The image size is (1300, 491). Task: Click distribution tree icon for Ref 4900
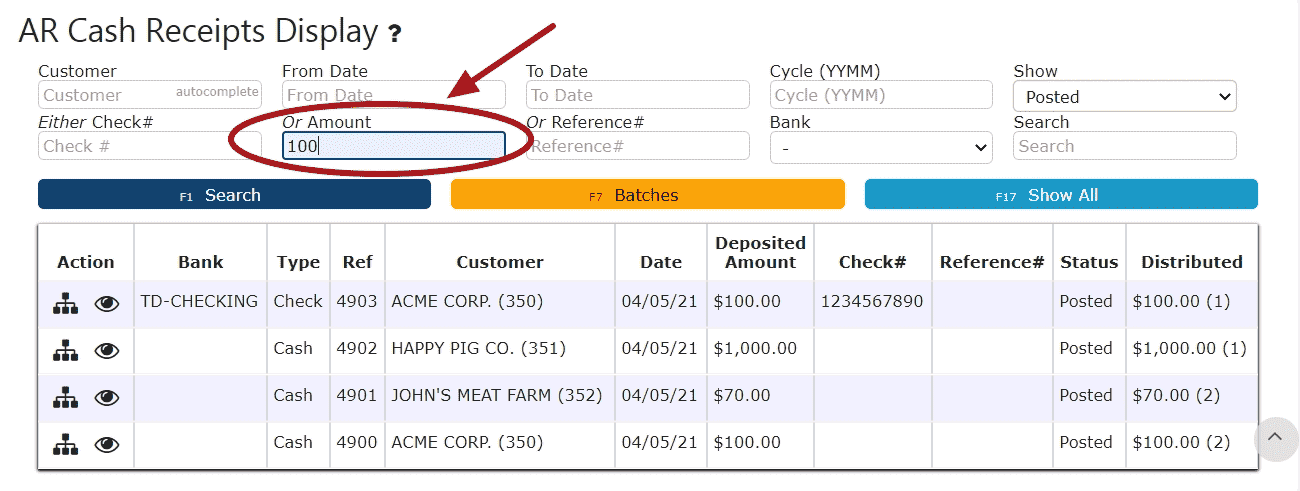pyautogui.click(x=65, y=444)
